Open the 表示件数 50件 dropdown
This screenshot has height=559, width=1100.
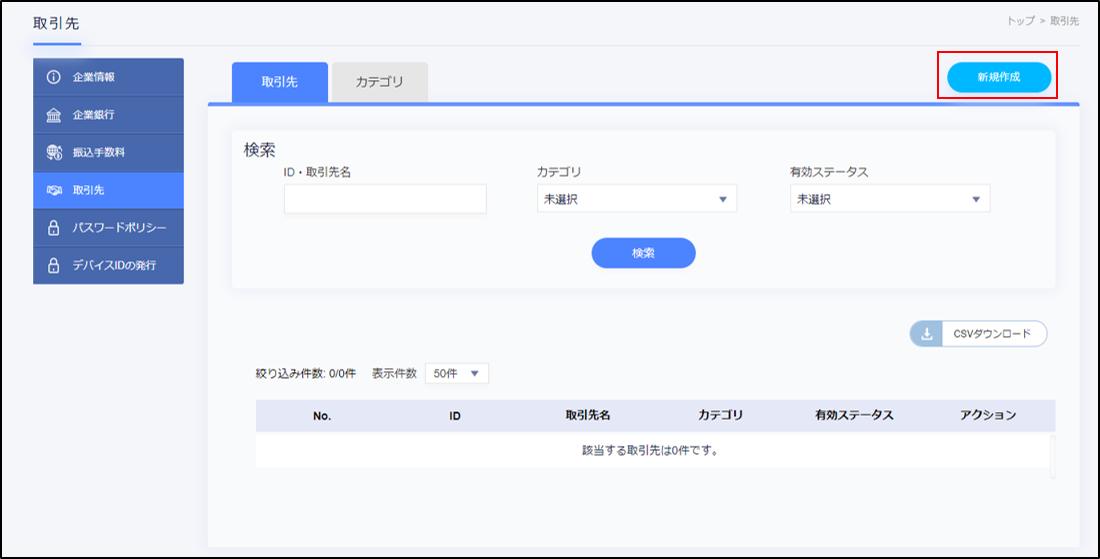pos(456,373)
